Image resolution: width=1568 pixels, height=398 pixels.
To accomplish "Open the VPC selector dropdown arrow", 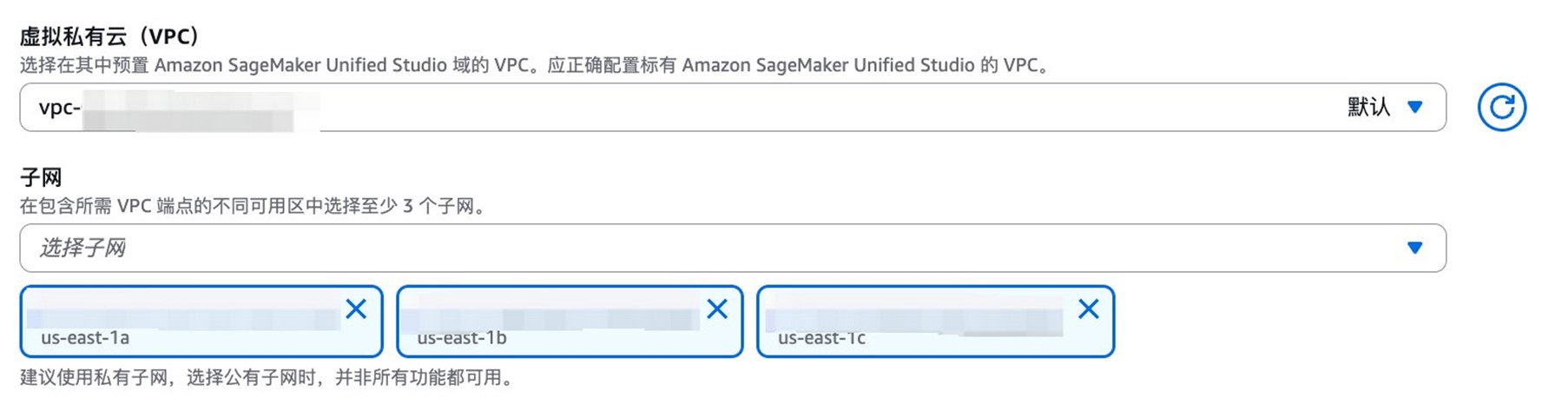I will point(1415,107).
